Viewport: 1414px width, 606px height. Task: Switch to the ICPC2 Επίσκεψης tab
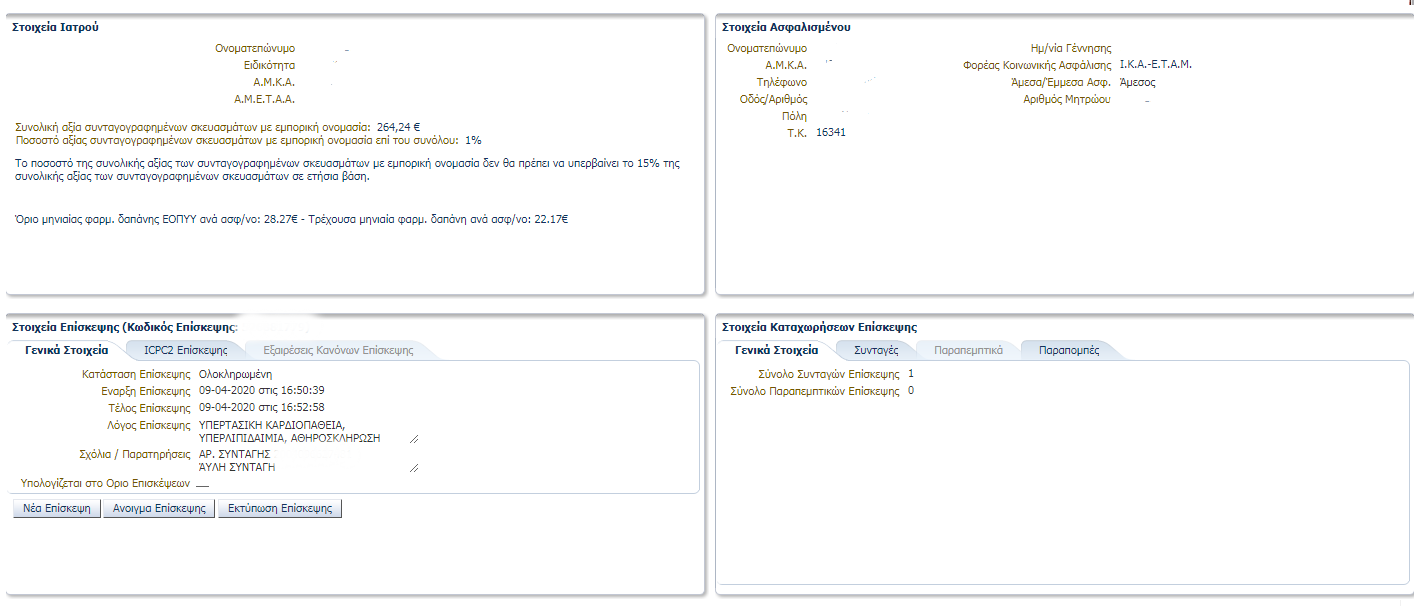[185, 350]
